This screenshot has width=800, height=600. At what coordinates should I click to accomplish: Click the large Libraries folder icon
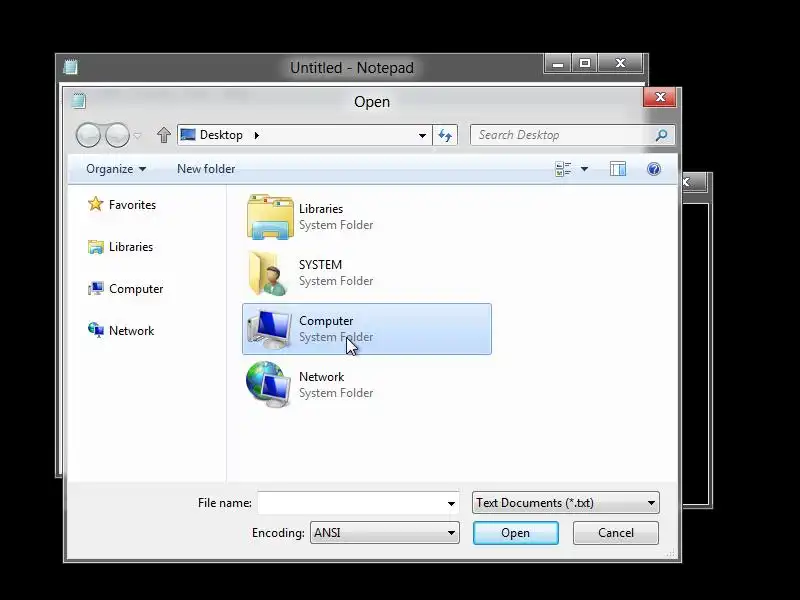pos(270,217)
